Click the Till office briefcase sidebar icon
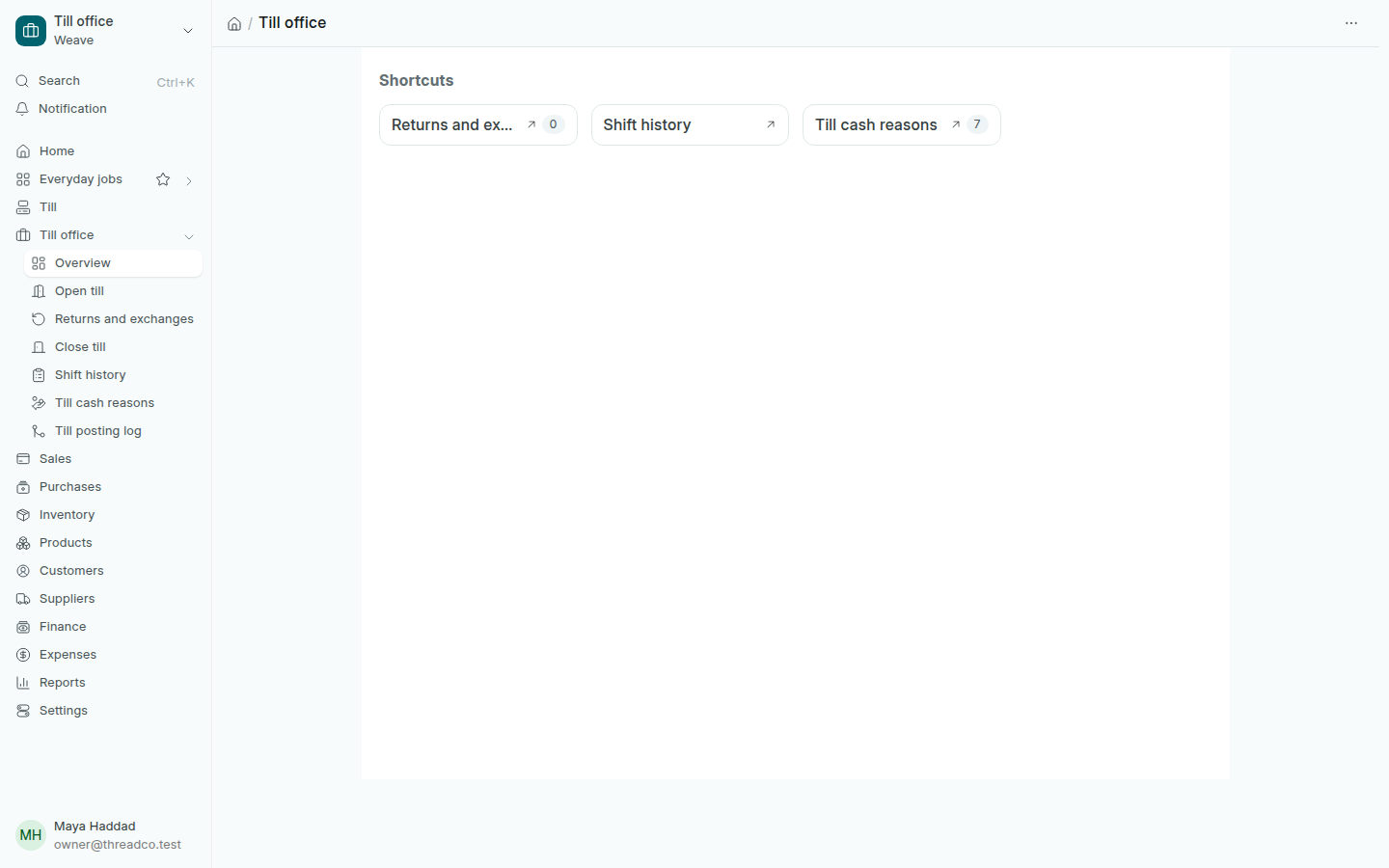The height and width of the screenshot is (868, 1389). point(23,235)
